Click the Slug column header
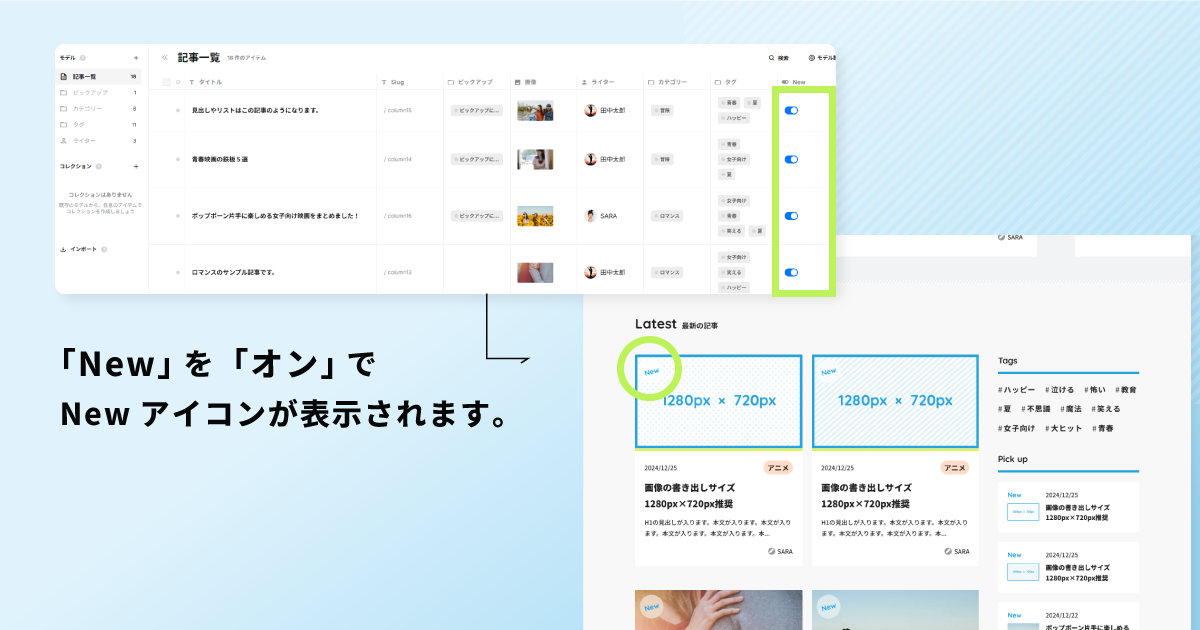Image resolution: width=1200 pixels, height=630 pixels. tap(393, 82)
